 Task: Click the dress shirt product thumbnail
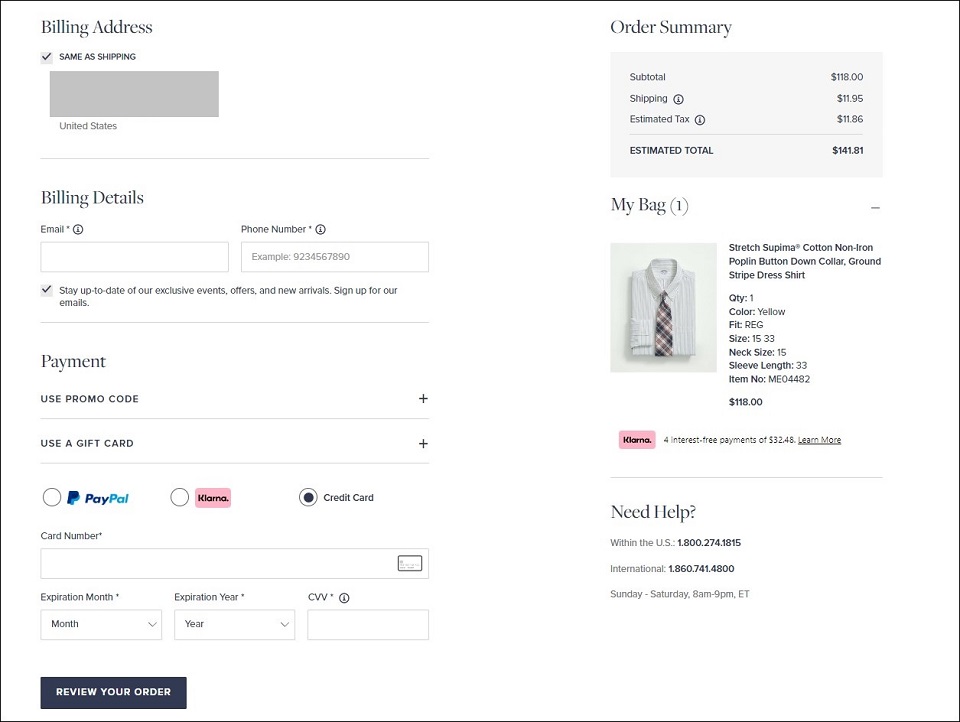[x=663, y=308]
